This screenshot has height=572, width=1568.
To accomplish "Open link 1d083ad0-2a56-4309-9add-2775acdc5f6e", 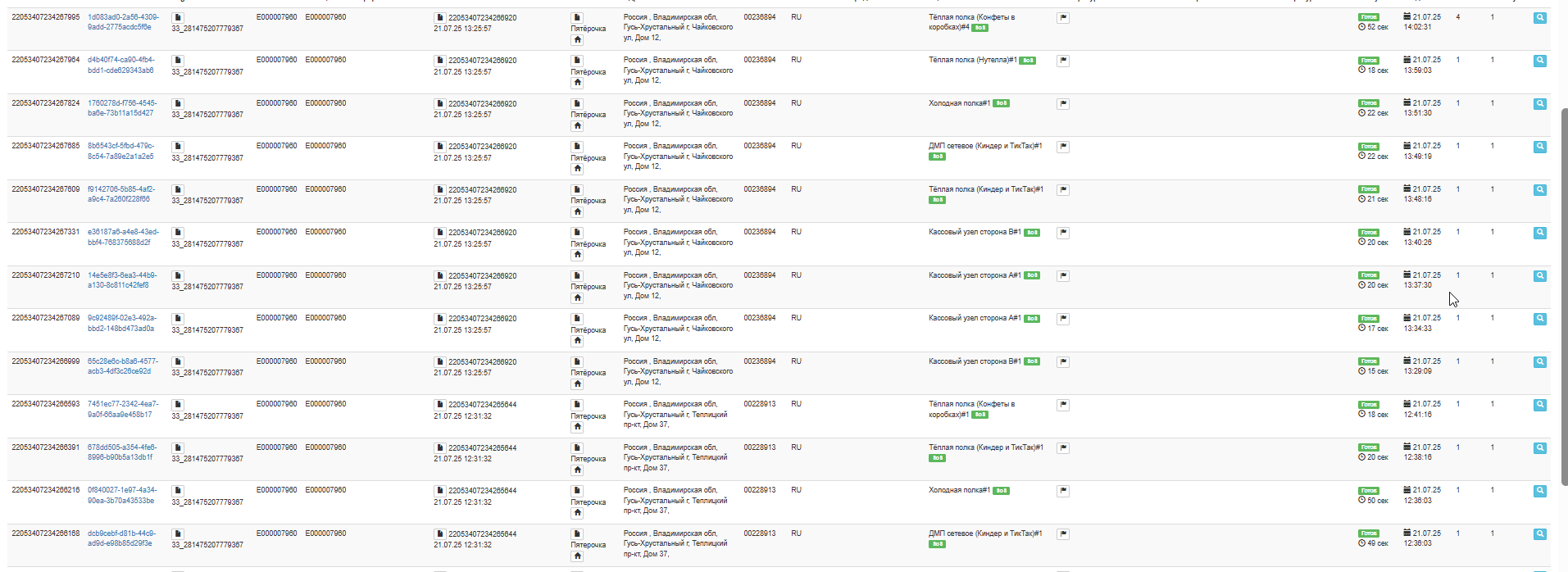I will pos(123,22).
